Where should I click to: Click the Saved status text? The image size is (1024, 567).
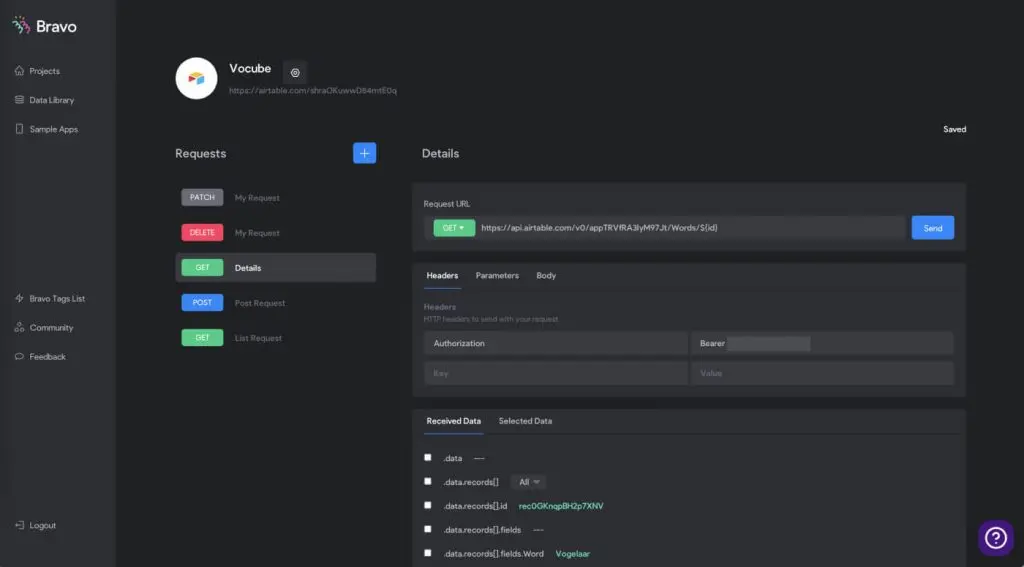(x=954, y=129)
